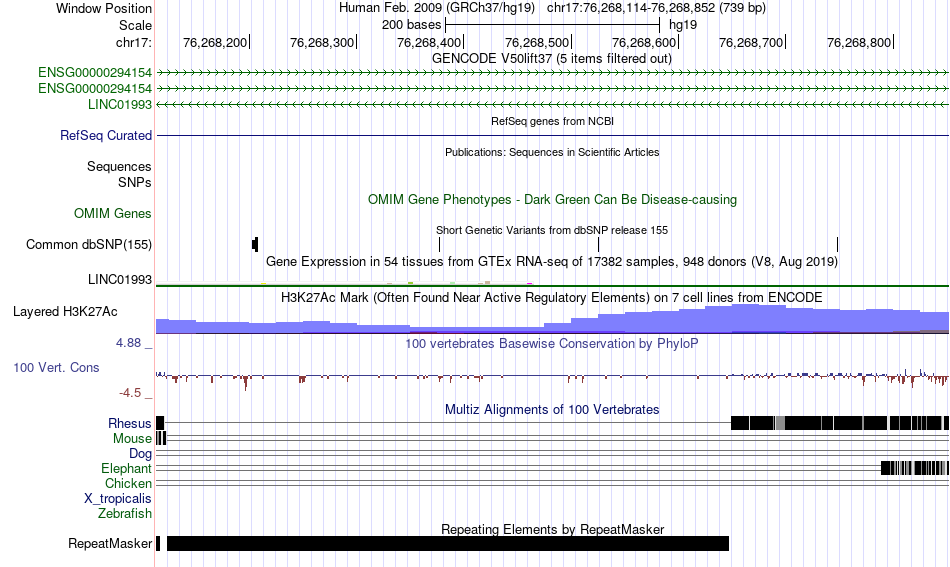This screenshot has width=950, height=567.
Task: Open GENCODE V50lift37 track title
Action: click(x=551, y=59)
